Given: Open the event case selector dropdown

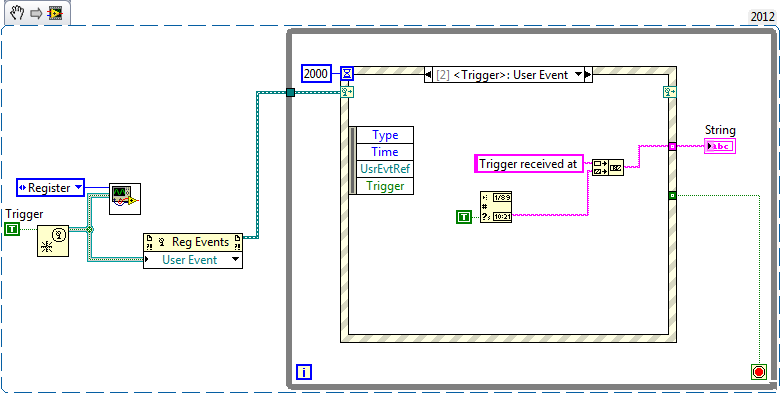Looking at the screenshot, I should point(578,75).
